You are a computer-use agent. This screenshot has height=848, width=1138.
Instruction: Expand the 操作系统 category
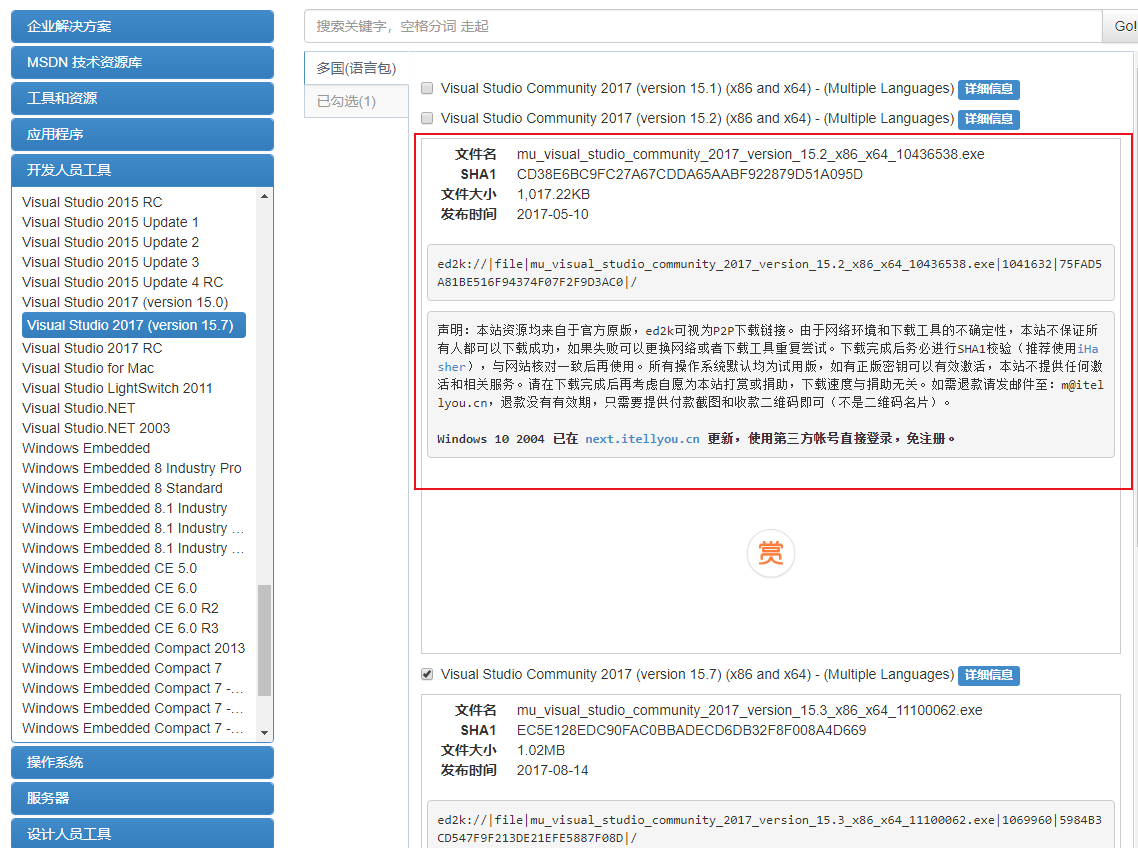pyautogui.click(x=142, y=762)
